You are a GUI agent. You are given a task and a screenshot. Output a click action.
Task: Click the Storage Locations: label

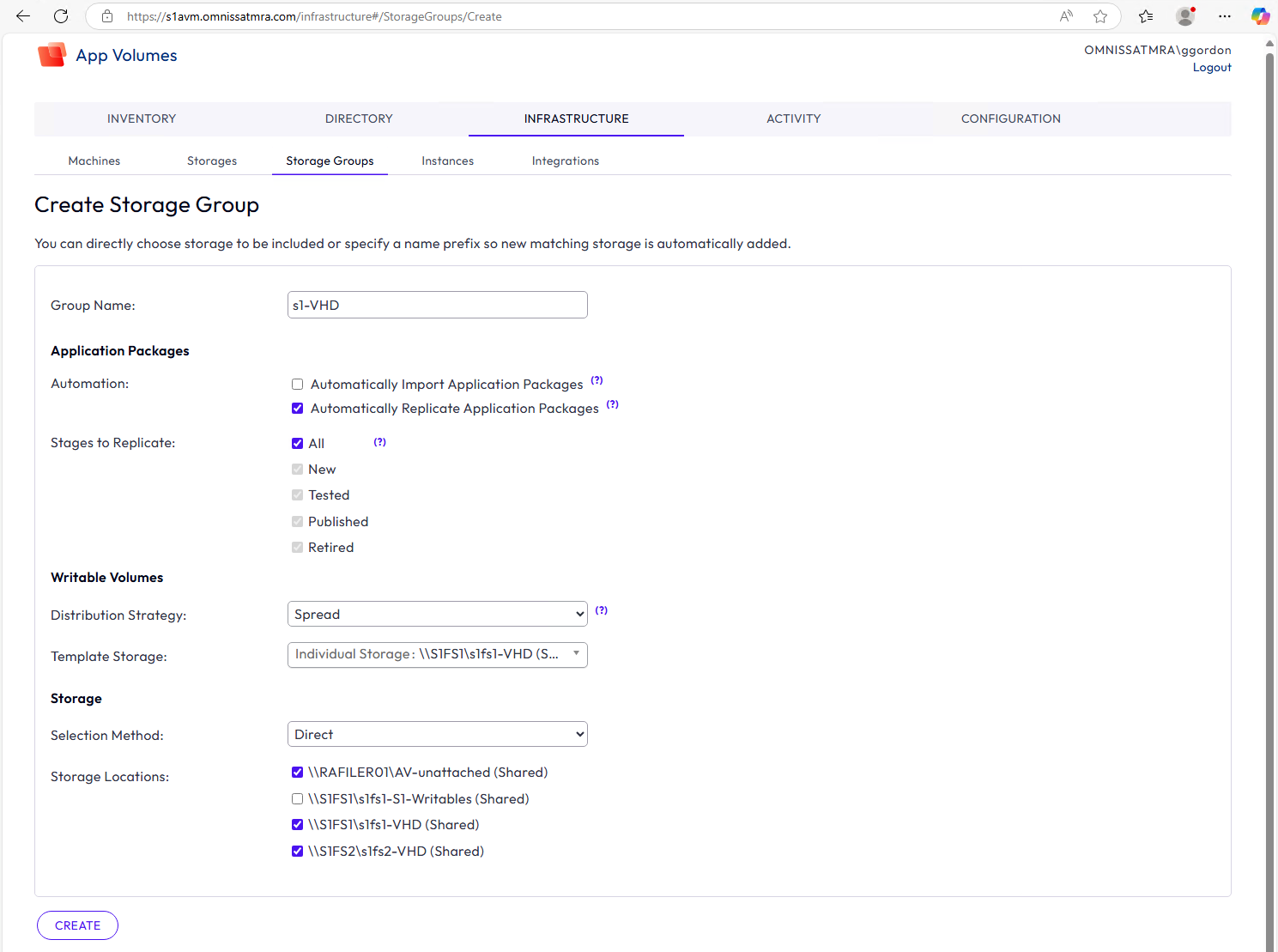pyautogui.click(x=110, y=777)
